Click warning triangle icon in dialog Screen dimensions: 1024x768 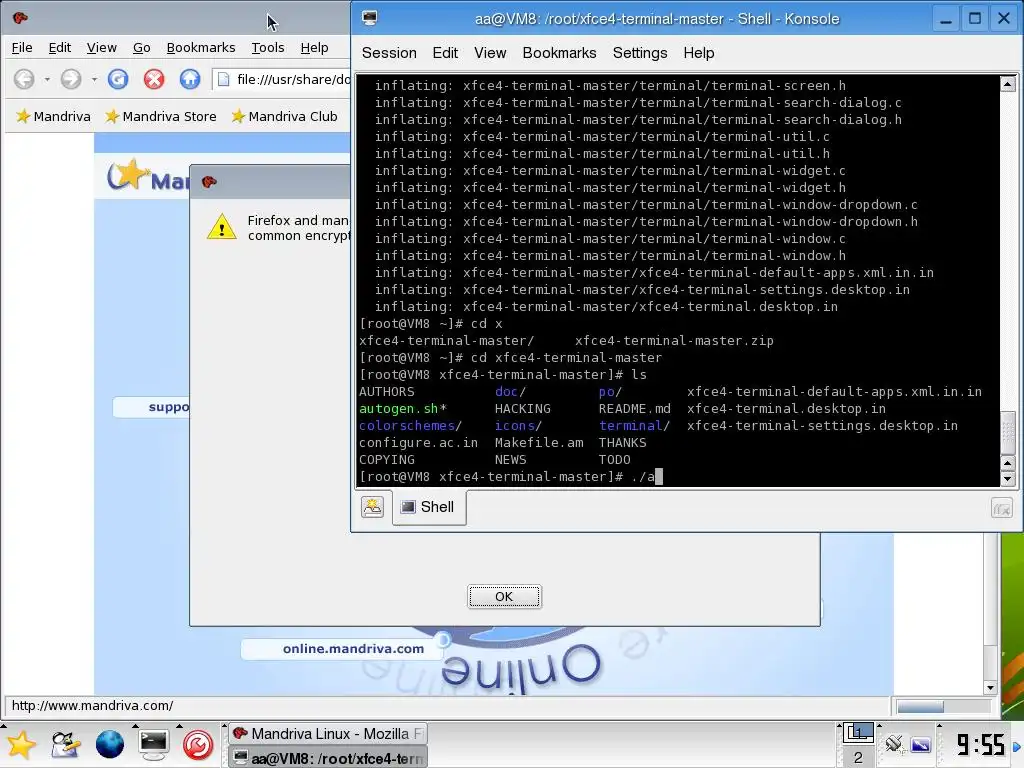[x=221, y=227]
